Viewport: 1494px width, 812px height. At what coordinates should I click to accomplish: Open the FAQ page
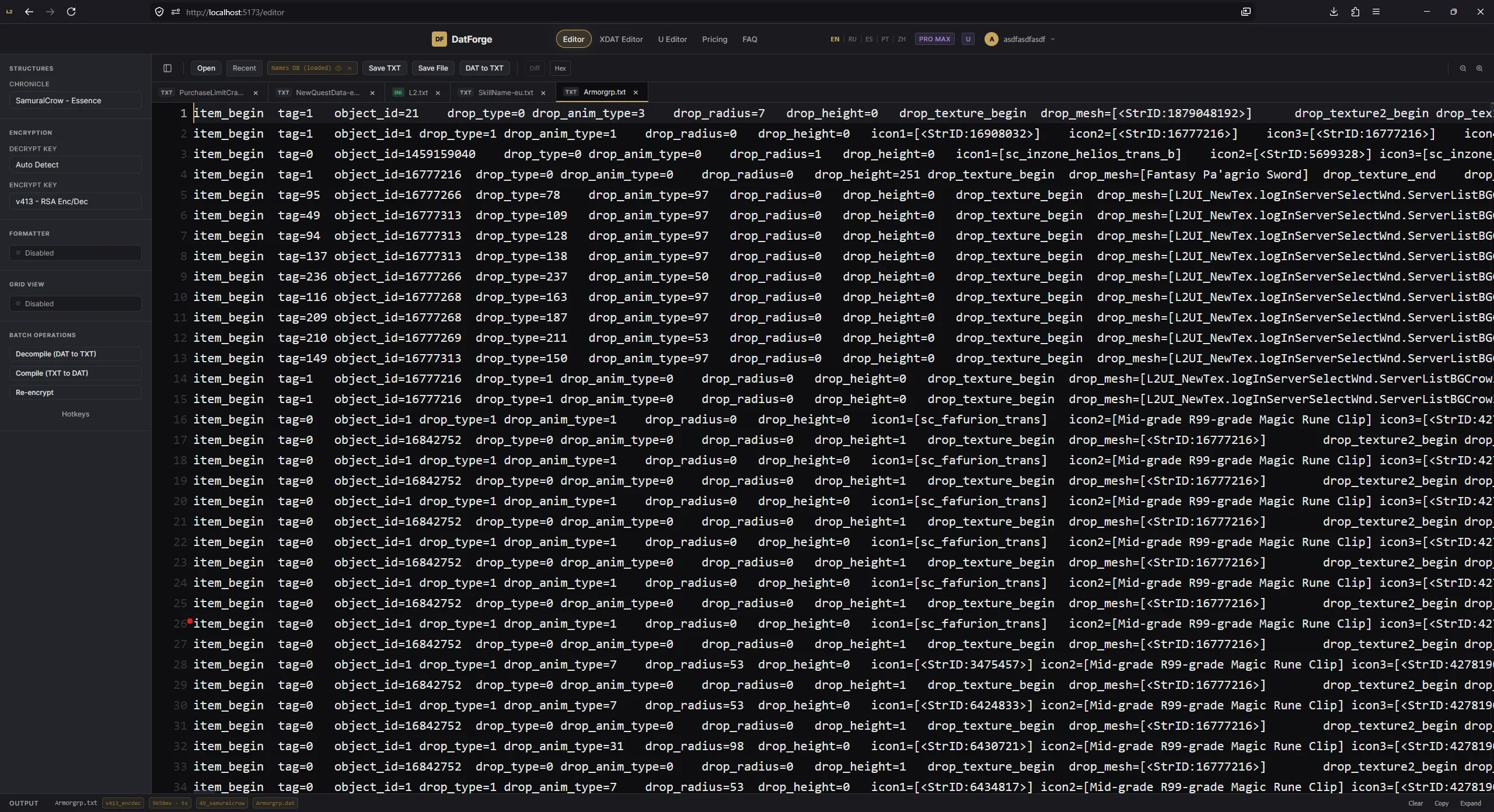(x=749, y=39)
